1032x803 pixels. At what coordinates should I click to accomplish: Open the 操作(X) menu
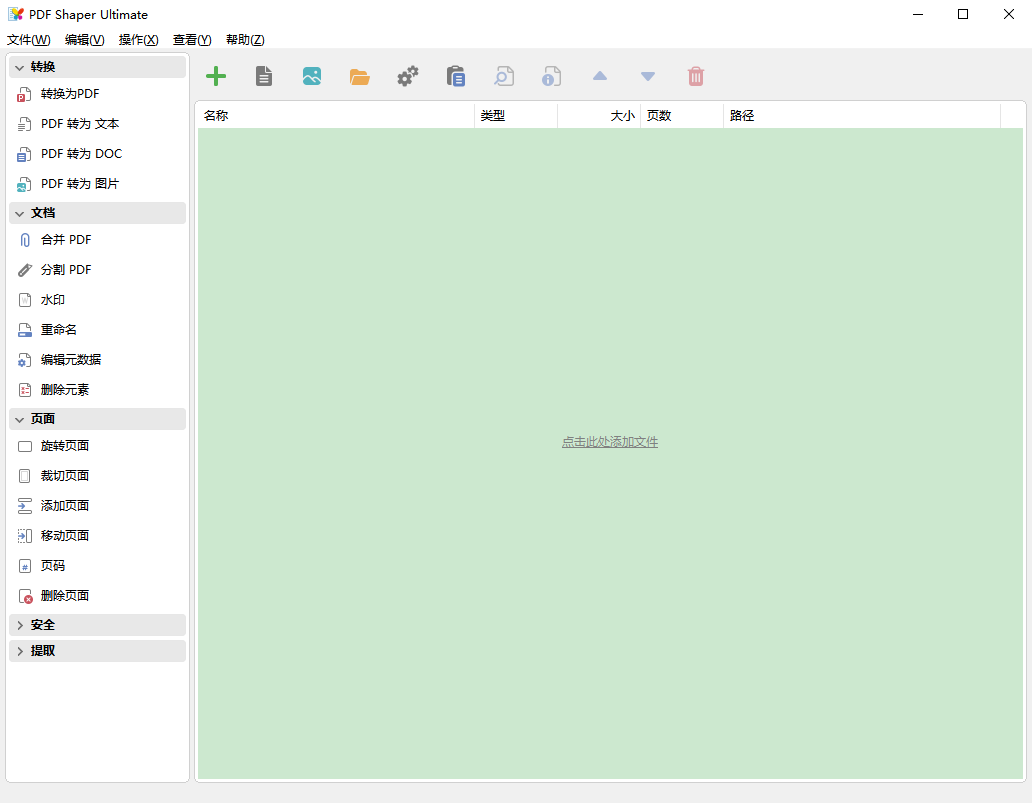pos(138,40)
